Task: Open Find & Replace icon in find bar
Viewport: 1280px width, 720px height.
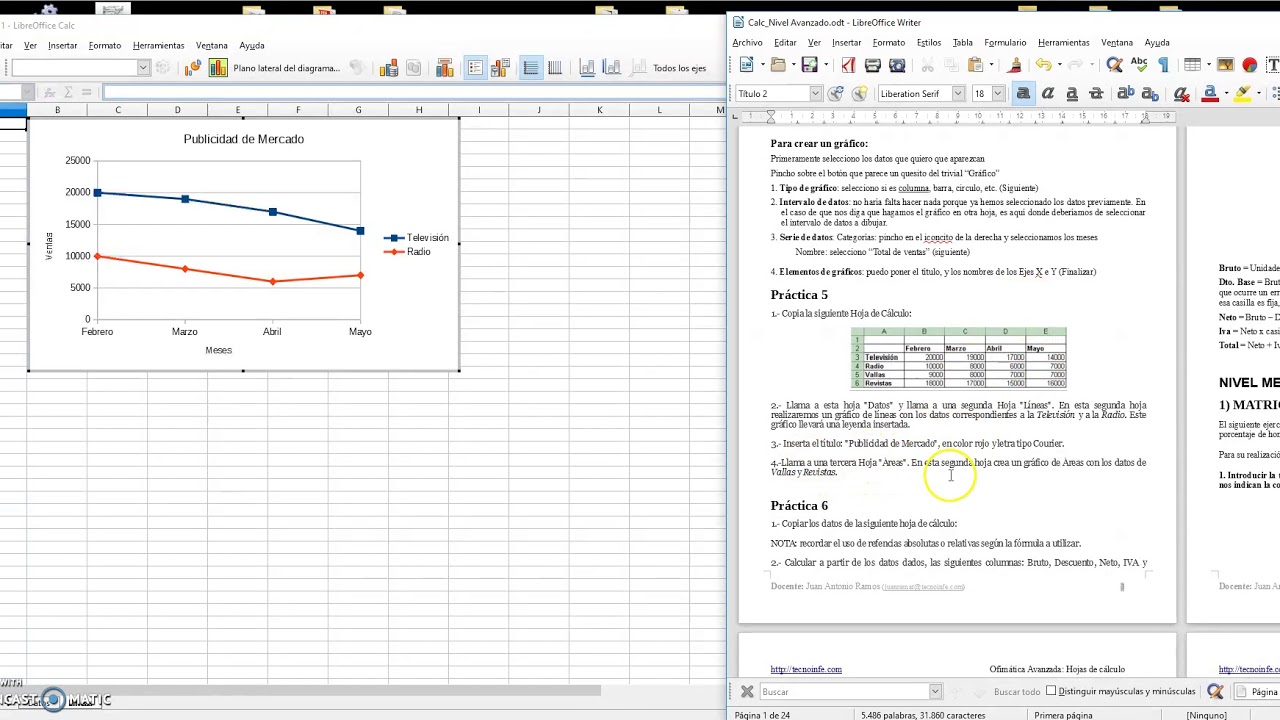Action: pos(1215,692)
